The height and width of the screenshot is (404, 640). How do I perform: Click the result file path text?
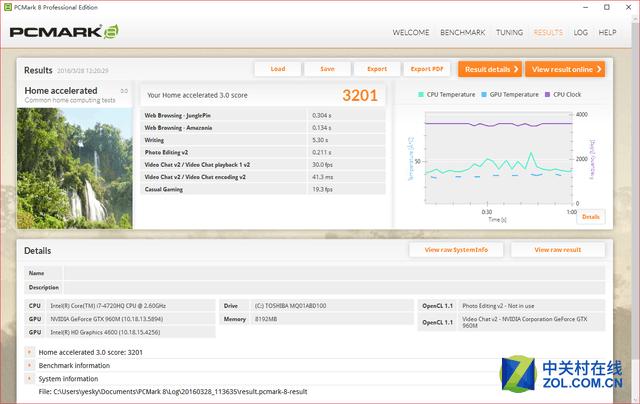tap(173, 392)
